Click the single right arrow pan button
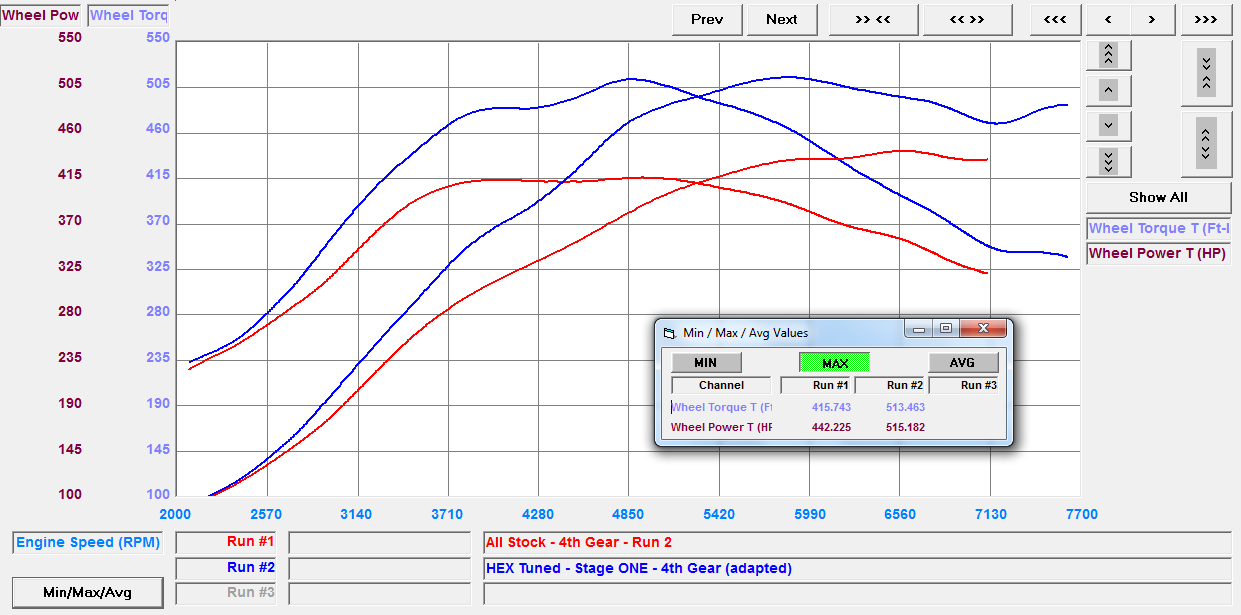Image resolution: width=1241 pixels, height=615 pixels. point(1152,19)
